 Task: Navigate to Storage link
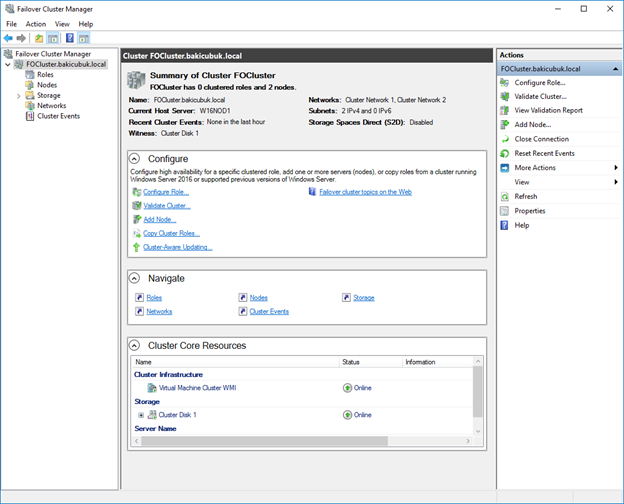tap(364, 298)
